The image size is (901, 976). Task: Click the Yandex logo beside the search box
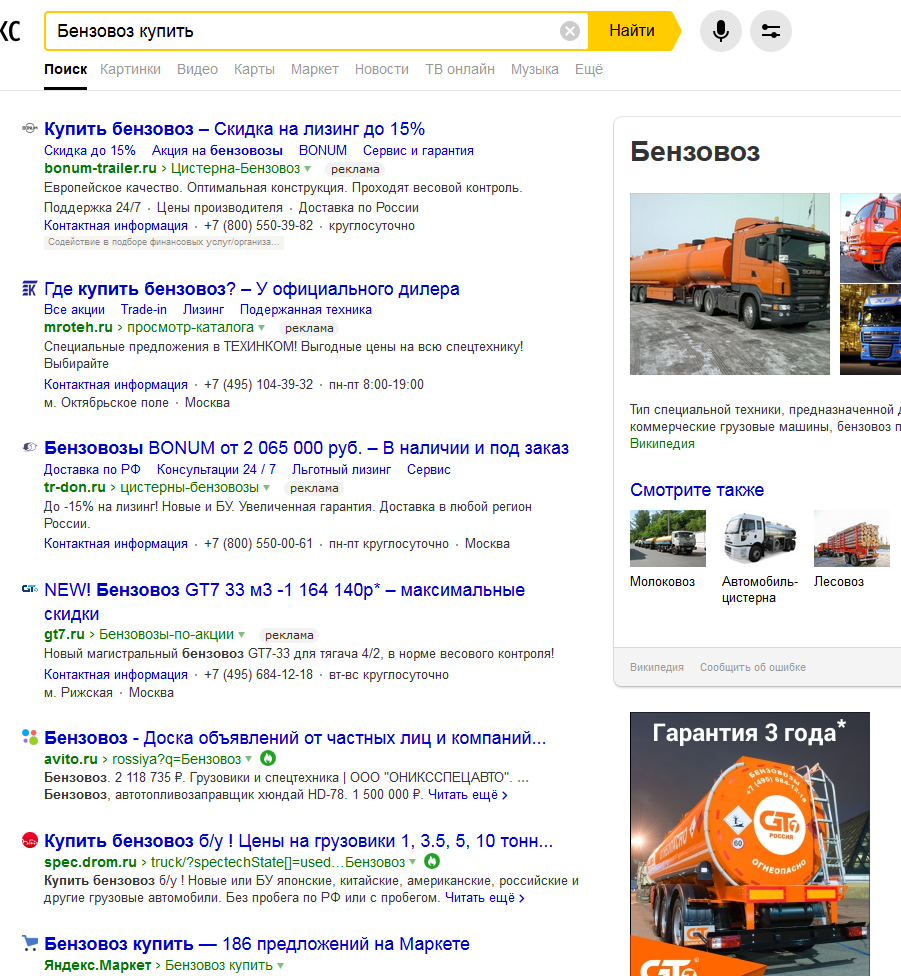coord(10,30)
